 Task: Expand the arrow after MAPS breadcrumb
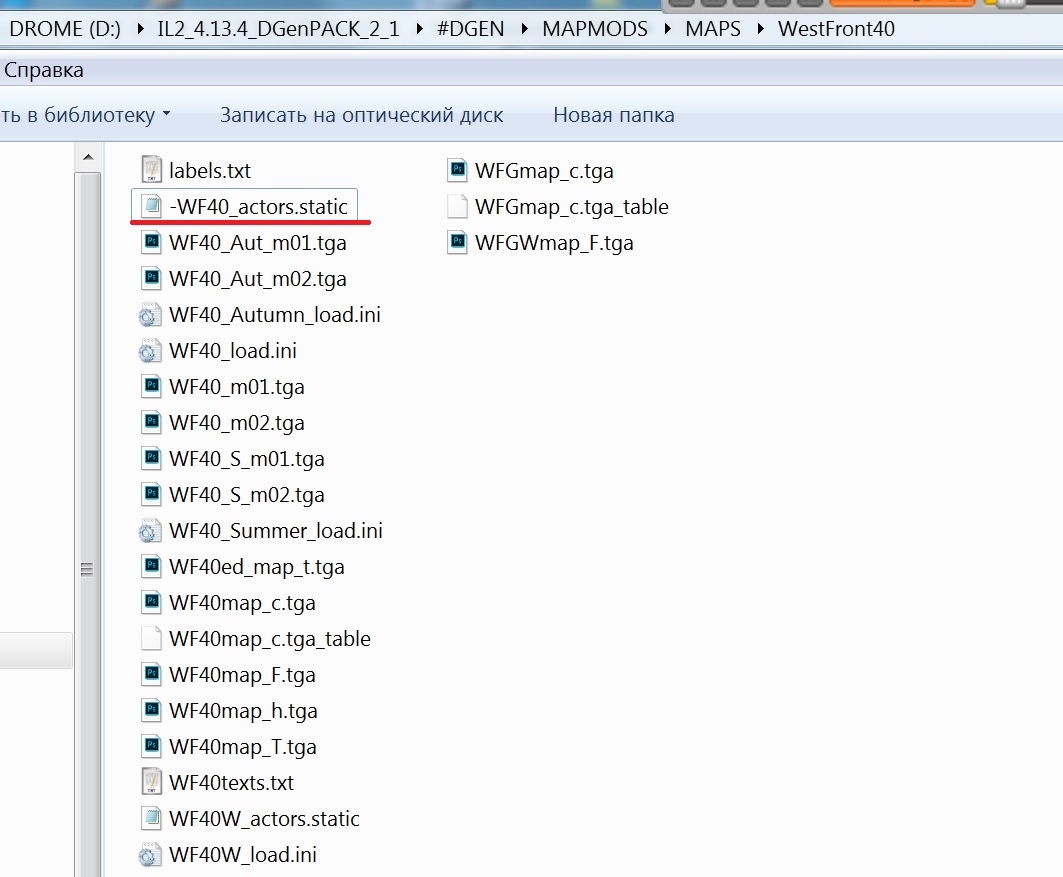pyautogui.click(x=760, y=29)
